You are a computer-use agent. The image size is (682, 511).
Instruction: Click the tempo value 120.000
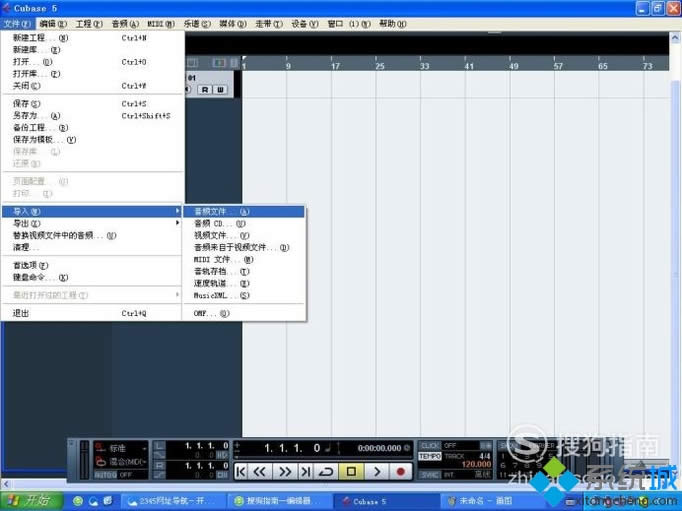476,464
